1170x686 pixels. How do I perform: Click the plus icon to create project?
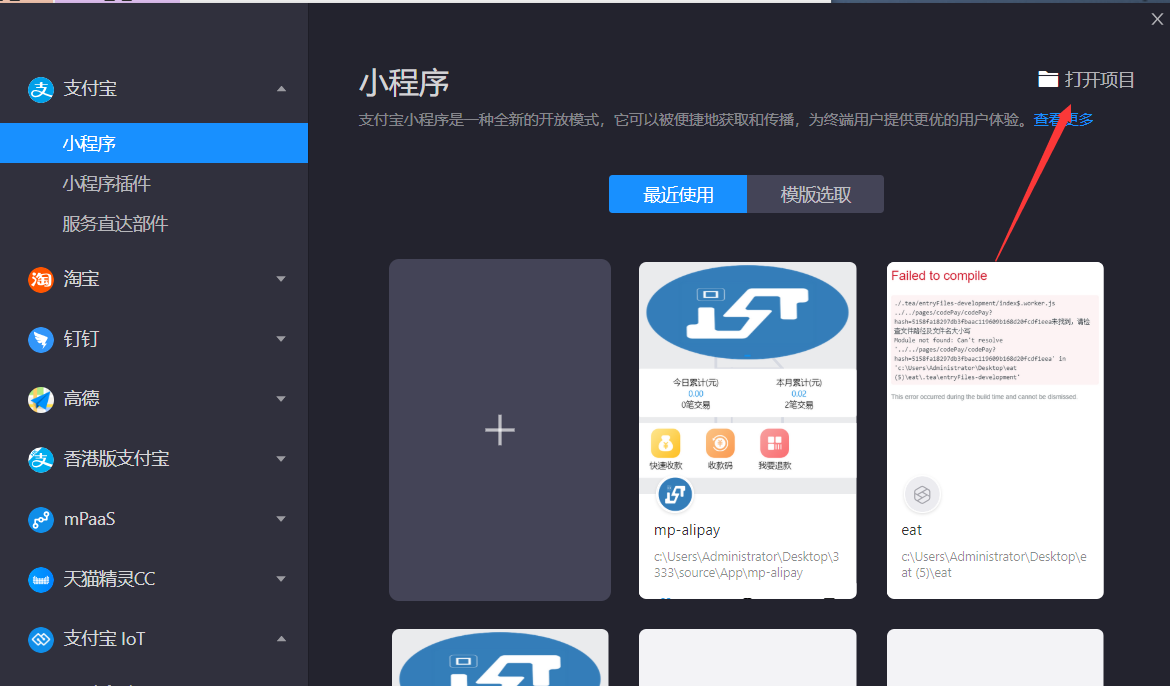point(500,430)
